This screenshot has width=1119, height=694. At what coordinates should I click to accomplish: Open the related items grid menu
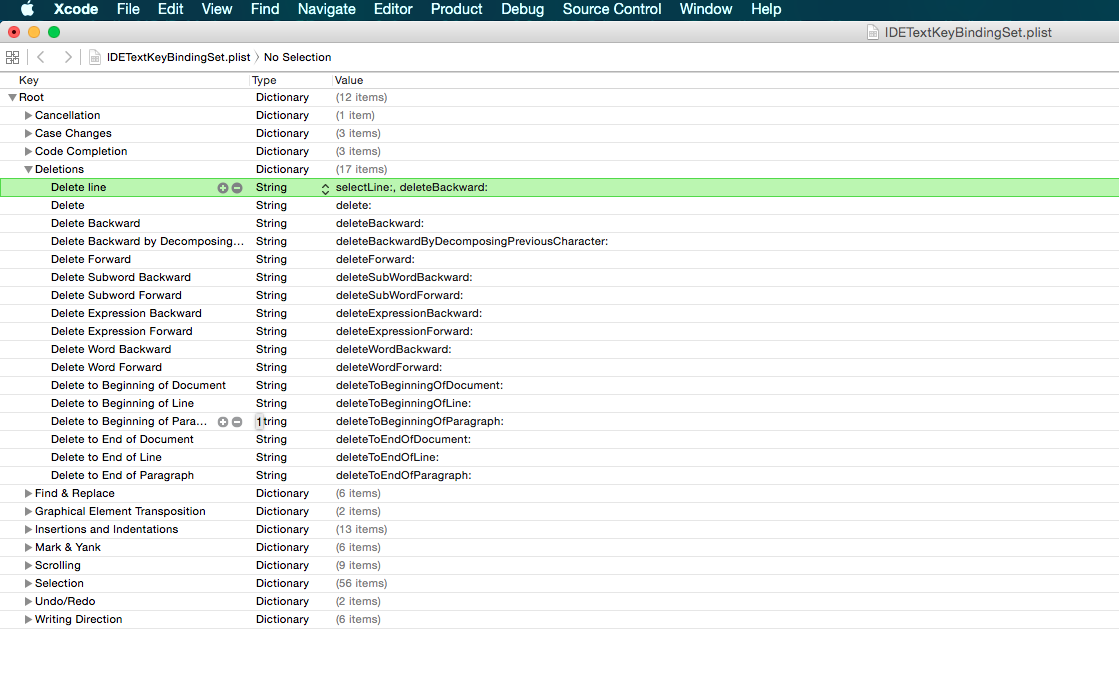pos(13,57)
